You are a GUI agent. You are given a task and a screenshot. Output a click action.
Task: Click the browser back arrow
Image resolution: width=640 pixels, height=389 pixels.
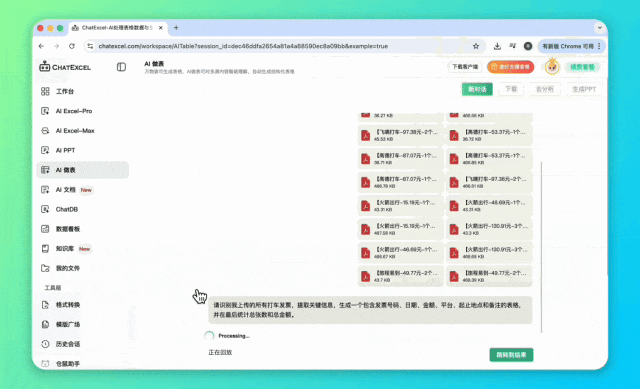(41, 46)
